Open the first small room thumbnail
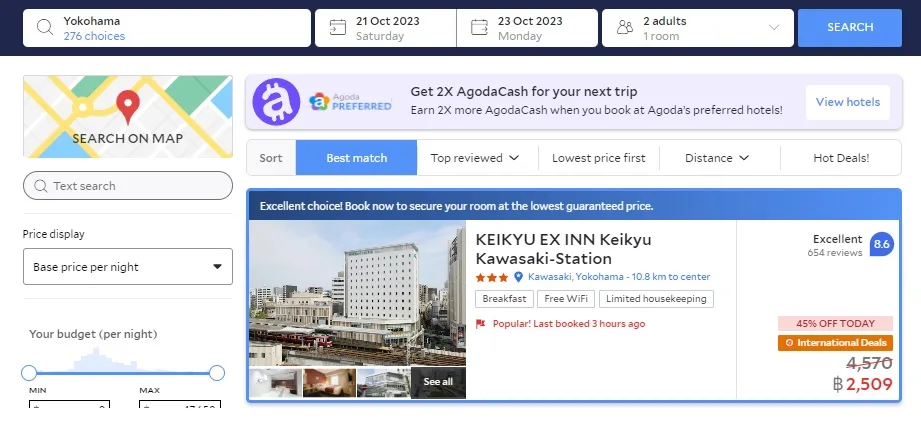The image size is (921, 428). (x=275, y=383)
